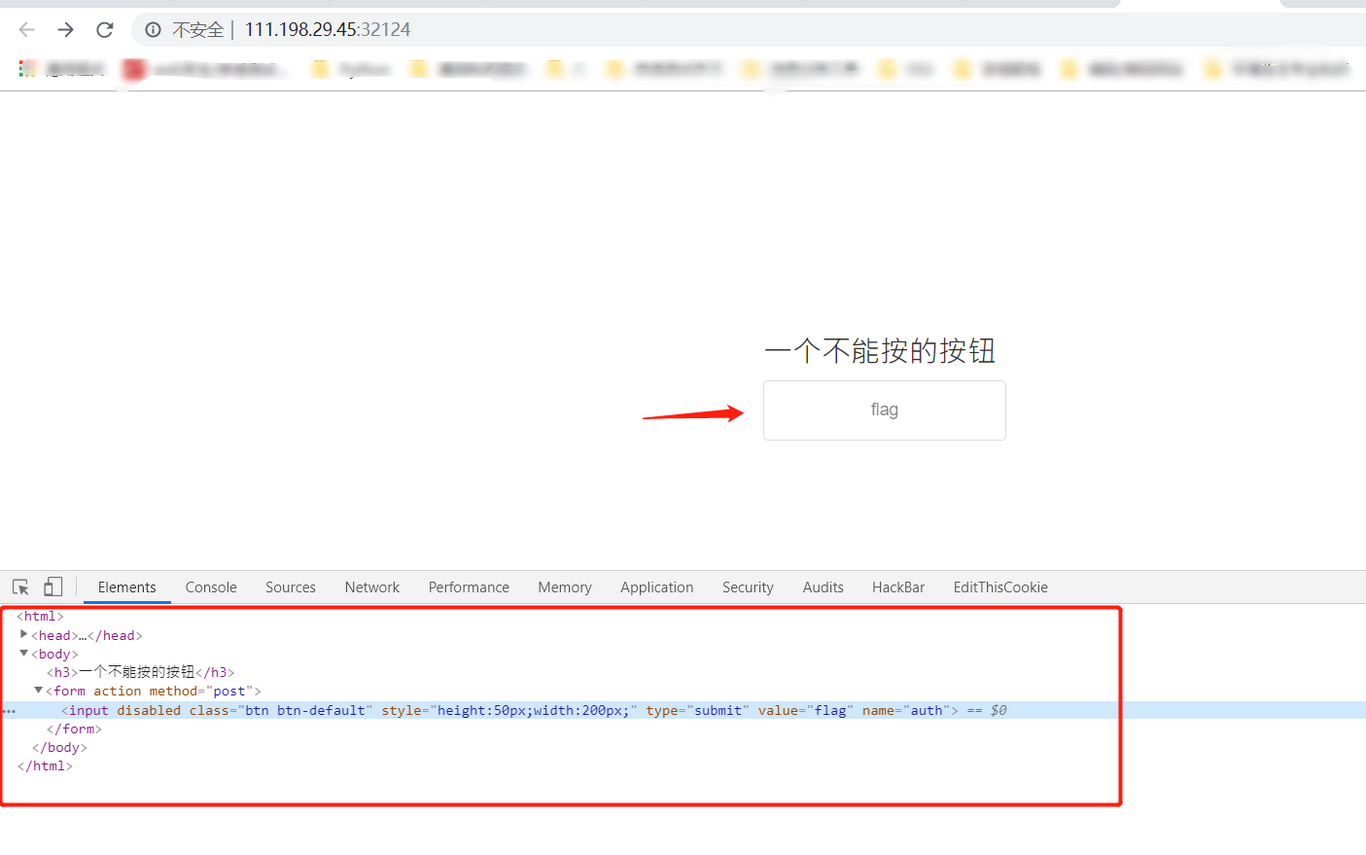Switch to the Console tab
The height and width of the screenshot is (855, 1366).
[x=210, y=587]
